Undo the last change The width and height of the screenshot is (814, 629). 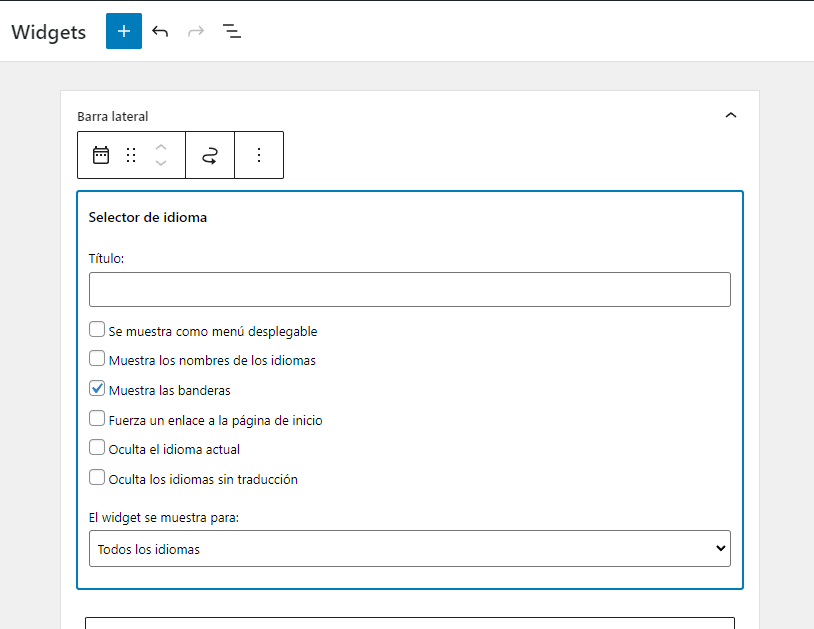(160, 31)
